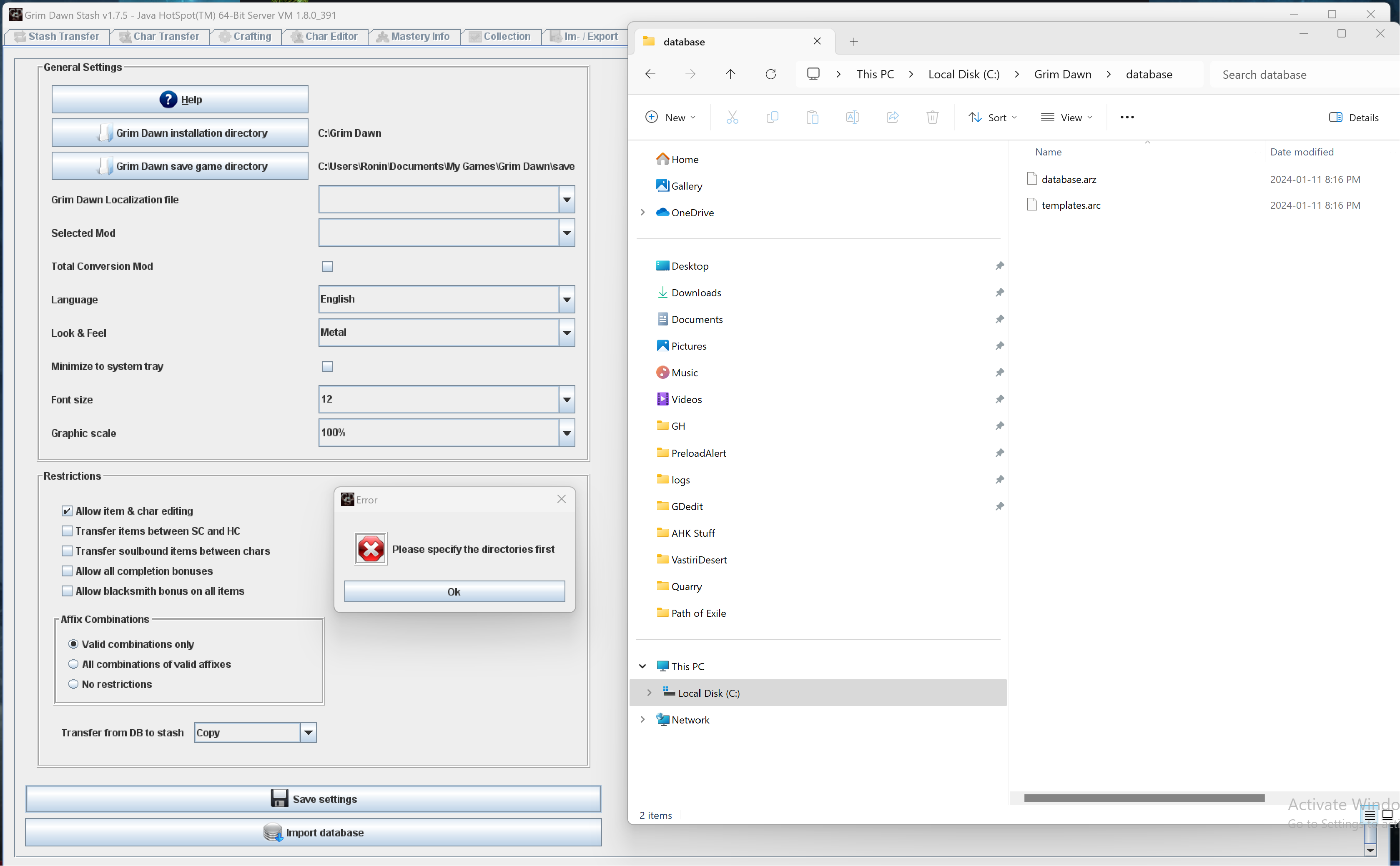Switch to the Crafting tab
1400x866 pixels.
(x=246, y=37)
